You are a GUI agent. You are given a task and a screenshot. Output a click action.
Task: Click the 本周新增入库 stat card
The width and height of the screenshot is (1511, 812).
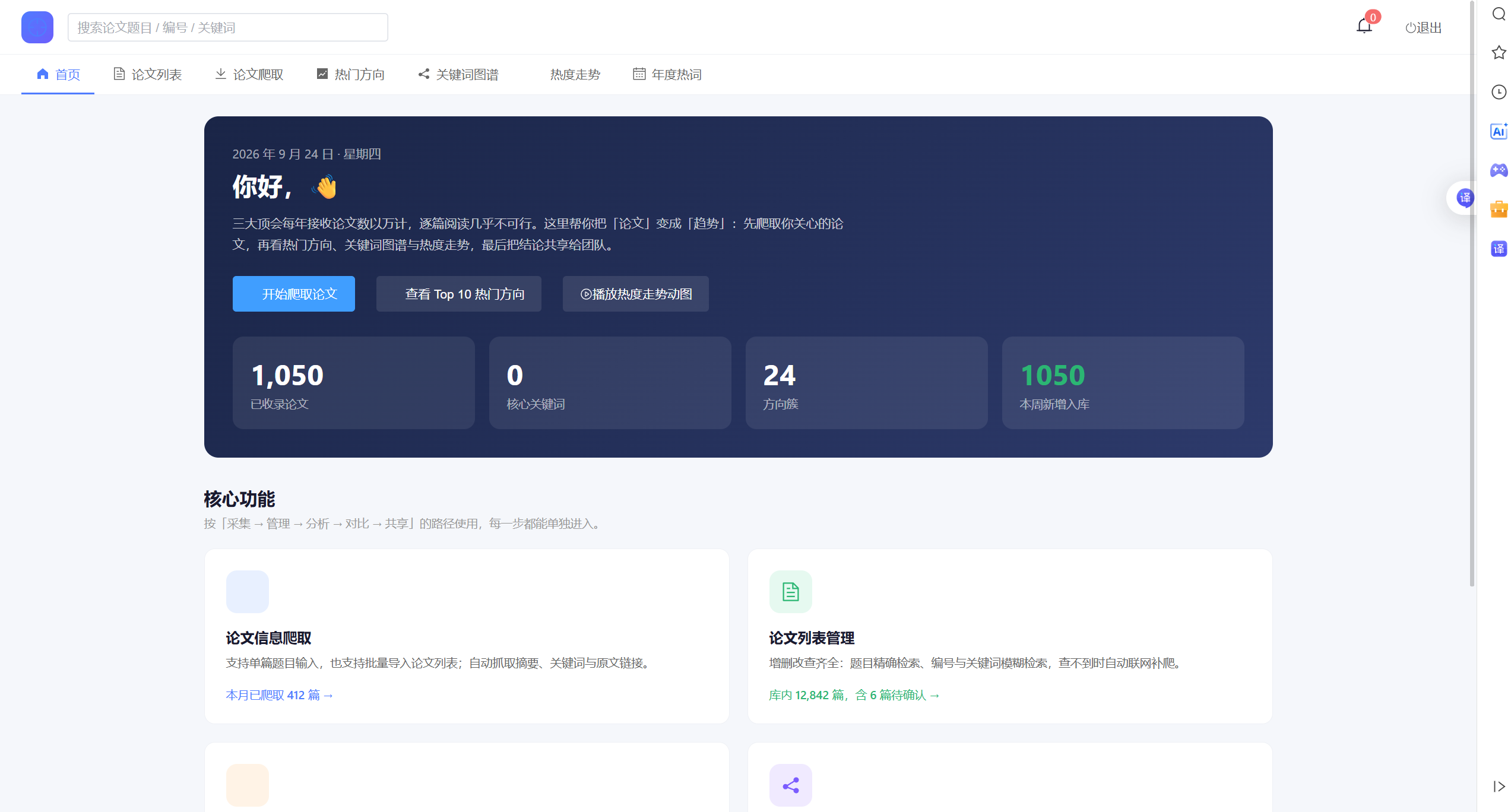pyautogui.click(x=1123, y=383)
